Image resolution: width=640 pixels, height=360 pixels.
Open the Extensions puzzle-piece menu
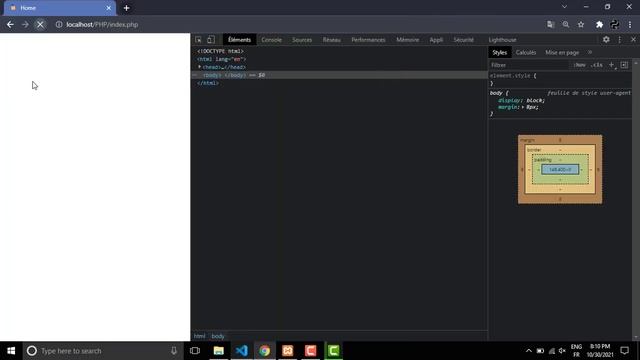pos(599,24)
